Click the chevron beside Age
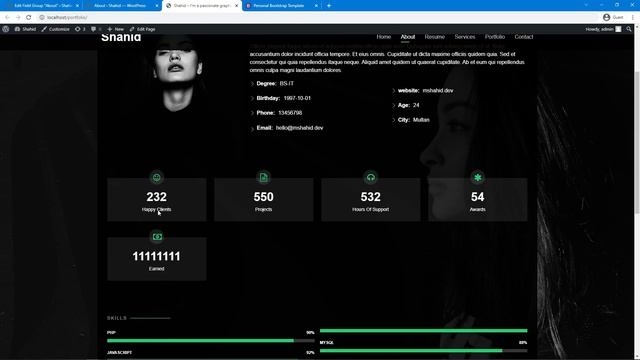This screenshot has height=360, width=640. 393,106
